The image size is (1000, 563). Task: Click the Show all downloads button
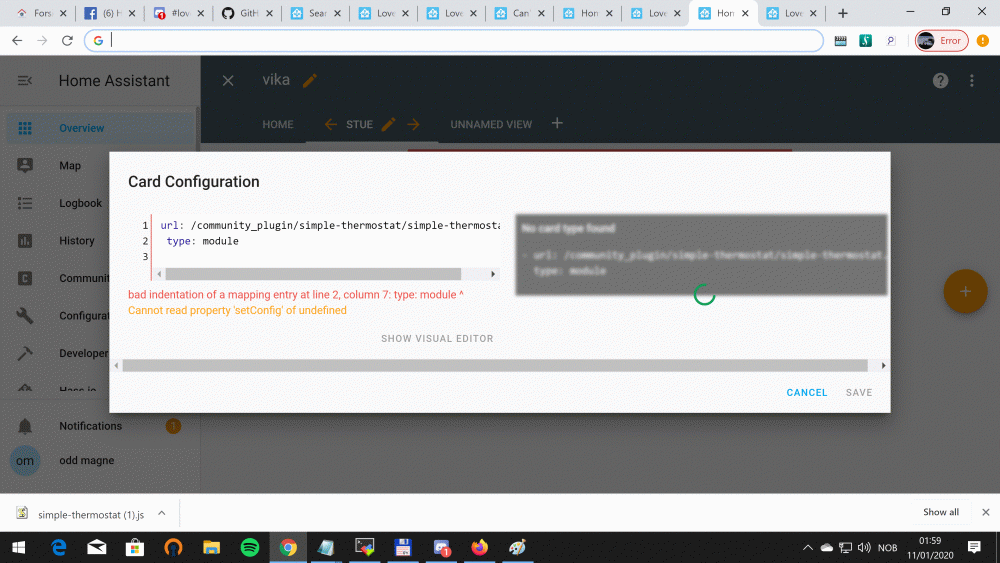[940, 512]
